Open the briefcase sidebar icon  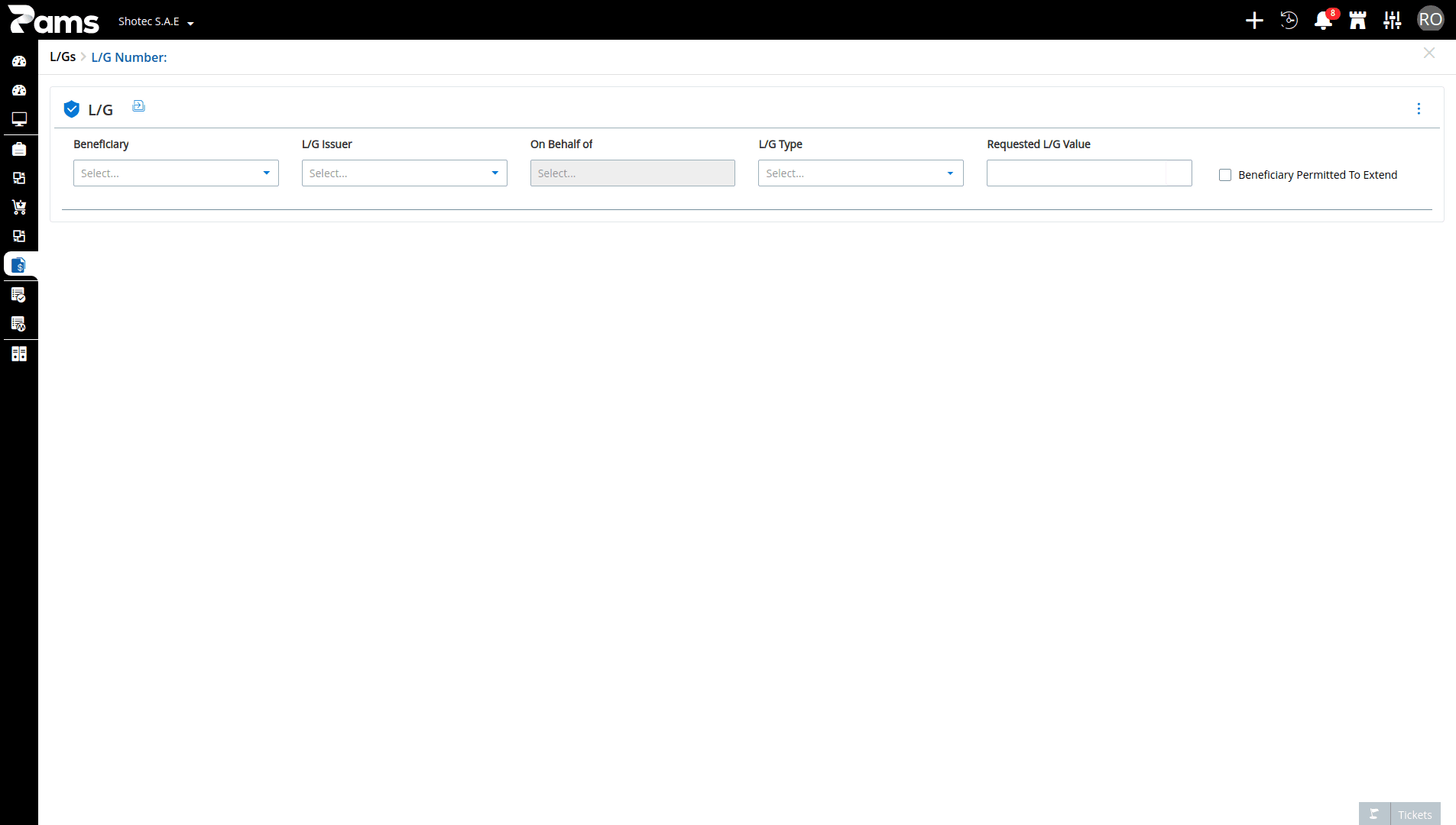click(19, 149)
